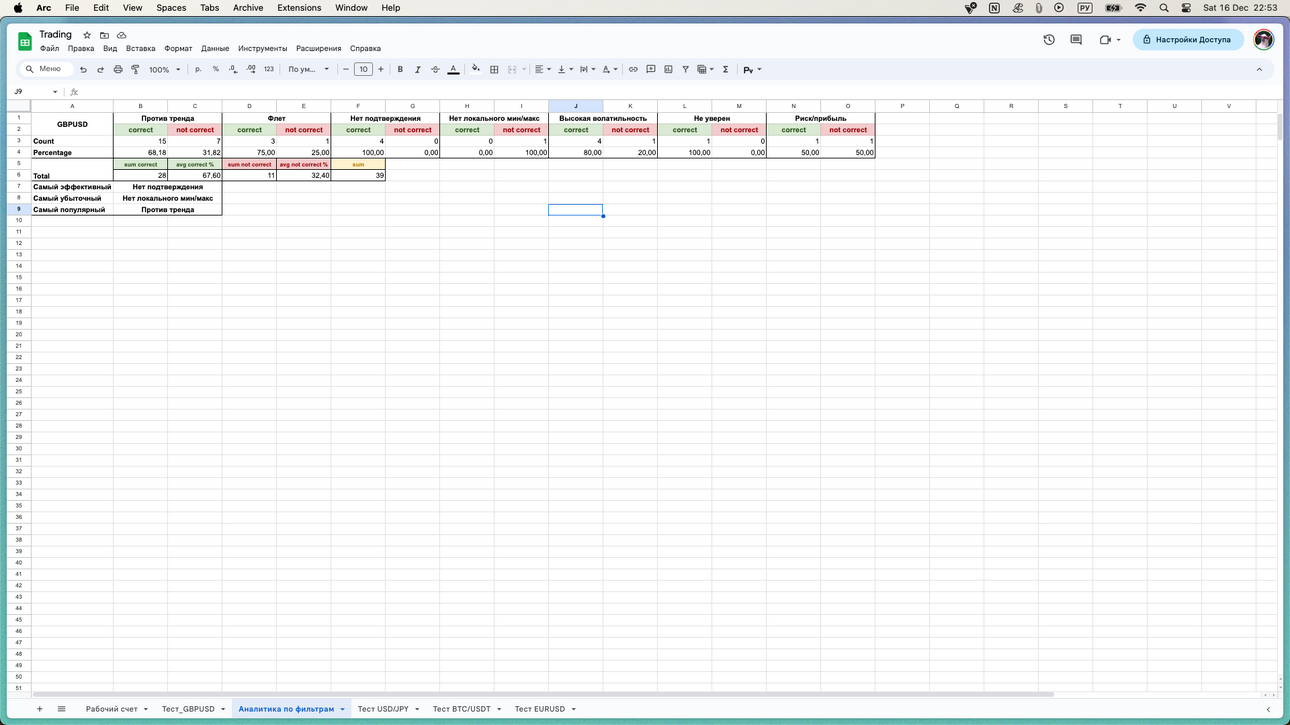The width and height of the screenshot is (1290, 725).
Task: Collapse the toolbar with chevron
Action: click(x=1259, y=69)
